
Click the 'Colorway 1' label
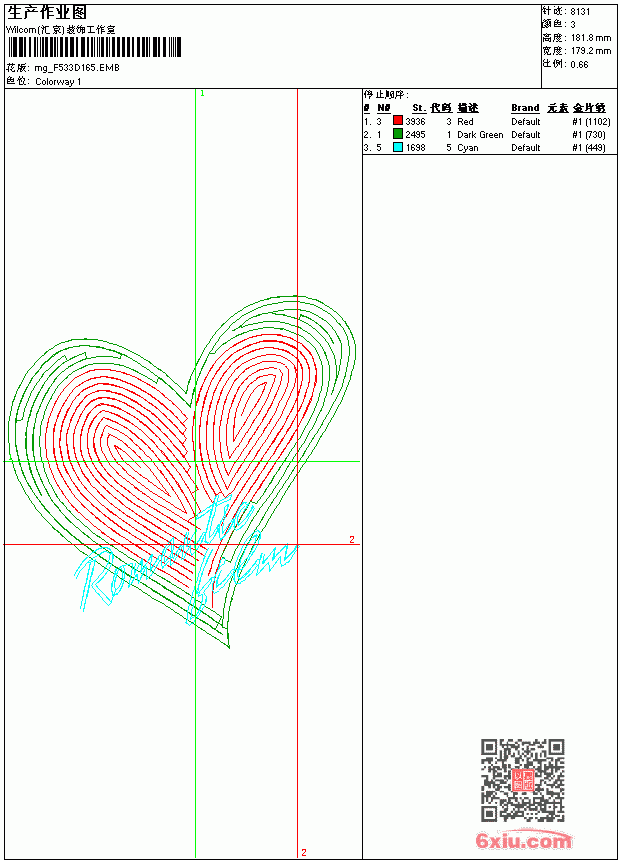pos(58,82)
